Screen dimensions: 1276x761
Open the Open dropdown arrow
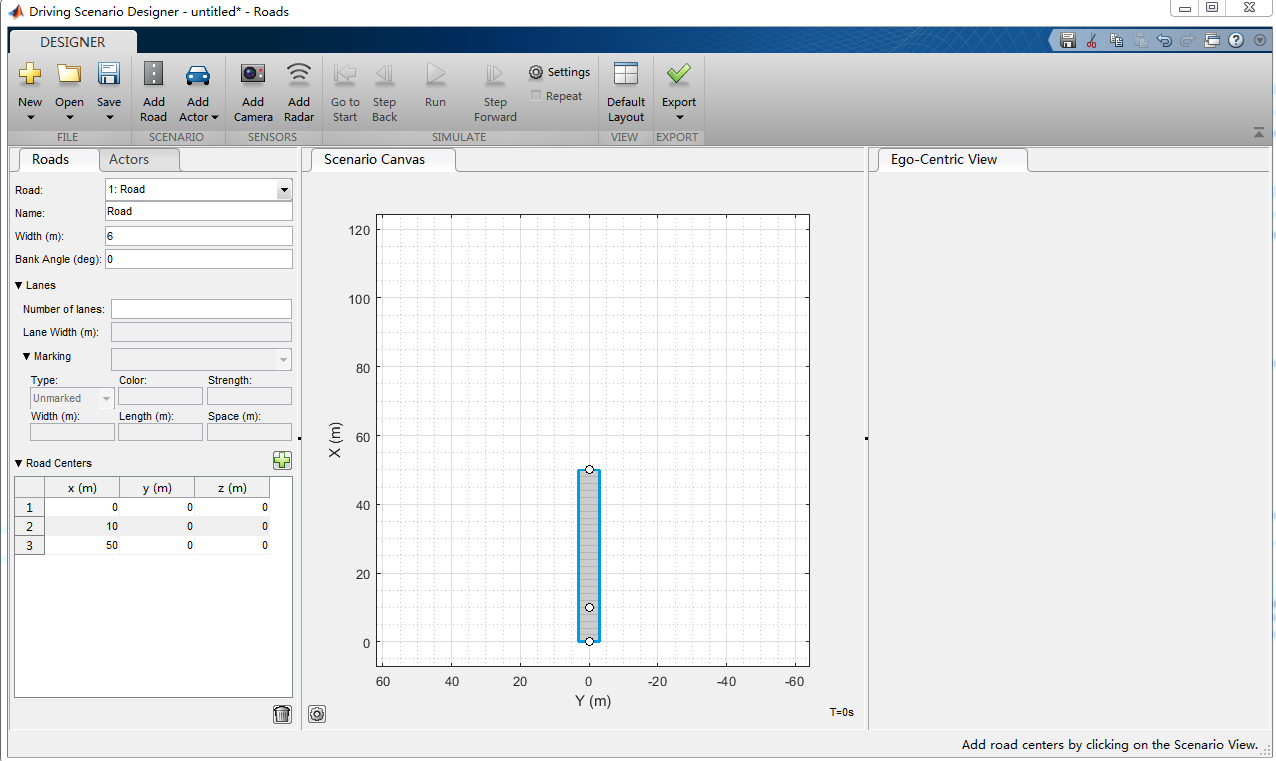tap(69, 118)
